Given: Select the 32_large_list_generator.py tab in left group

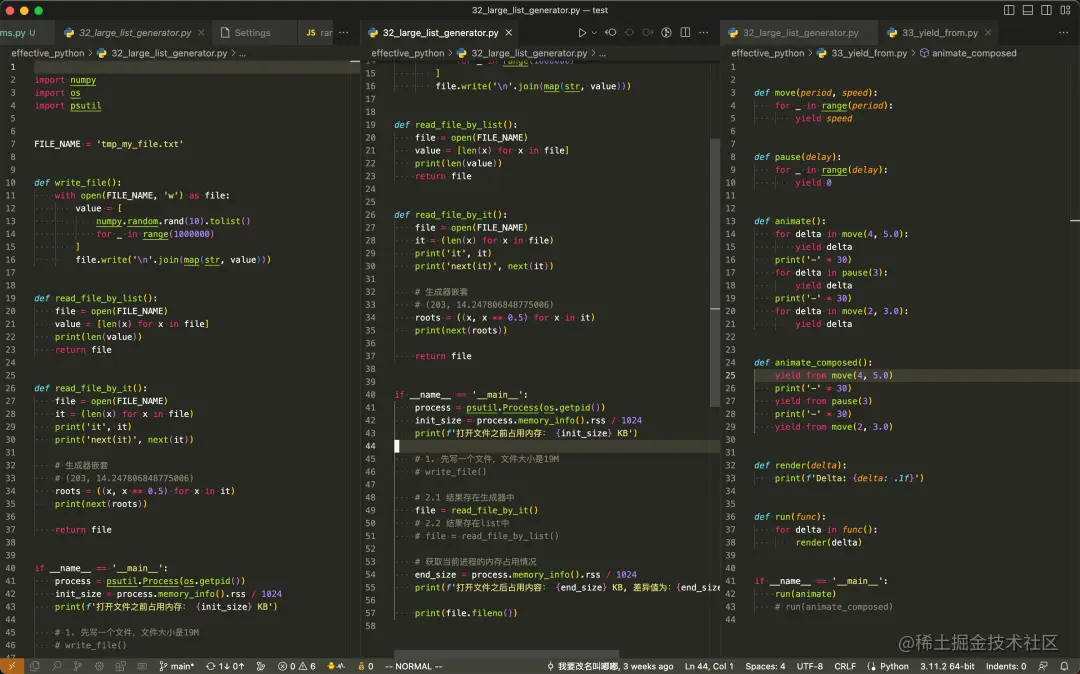Looking at the screenshot, I should [134, 32].
